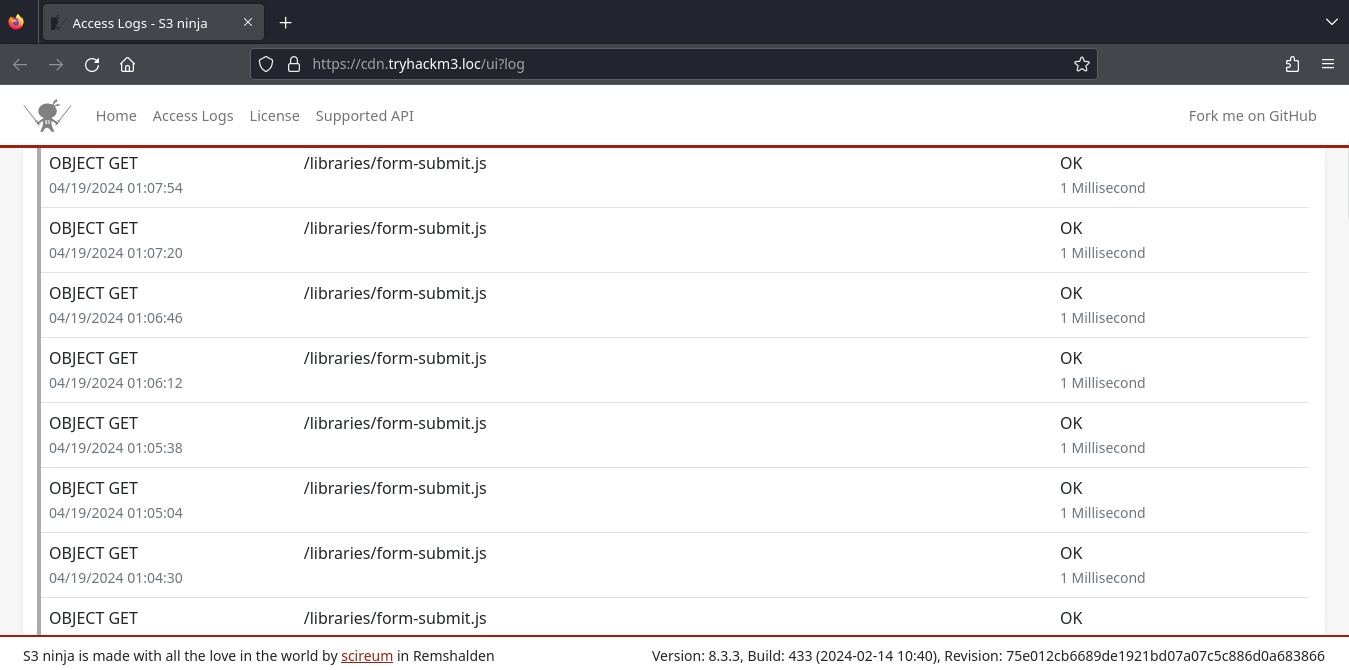Open the License page

pyautogui.click(x=274, y=116)
